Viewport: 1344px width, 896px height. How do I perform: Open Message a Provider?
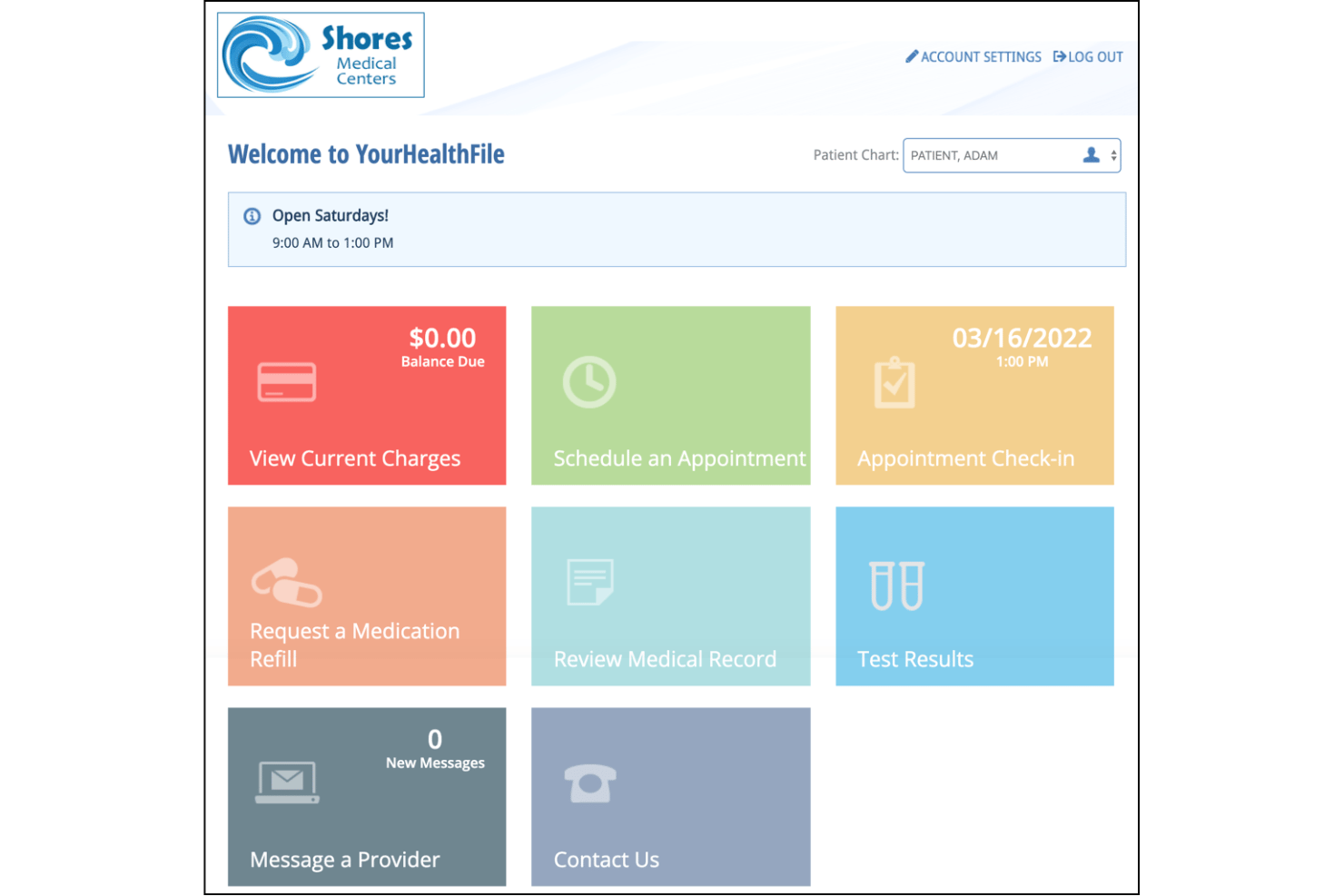tap(367, 796)
